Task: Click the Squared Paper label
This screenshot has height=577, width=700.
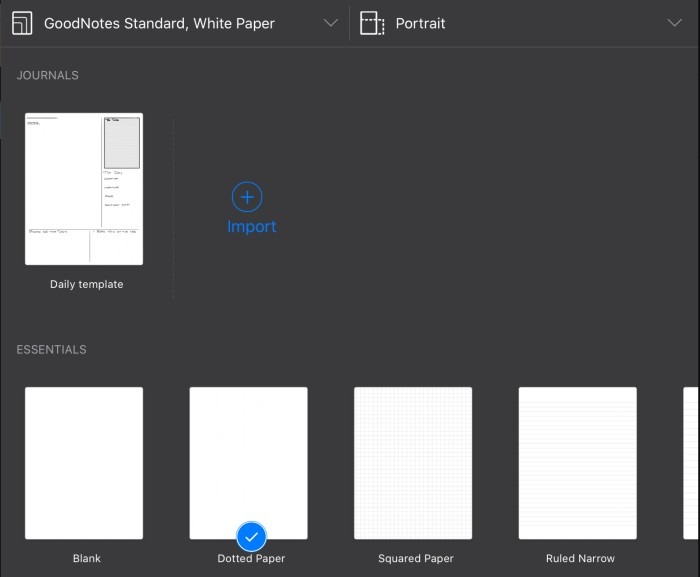Action: coord(416,558)
